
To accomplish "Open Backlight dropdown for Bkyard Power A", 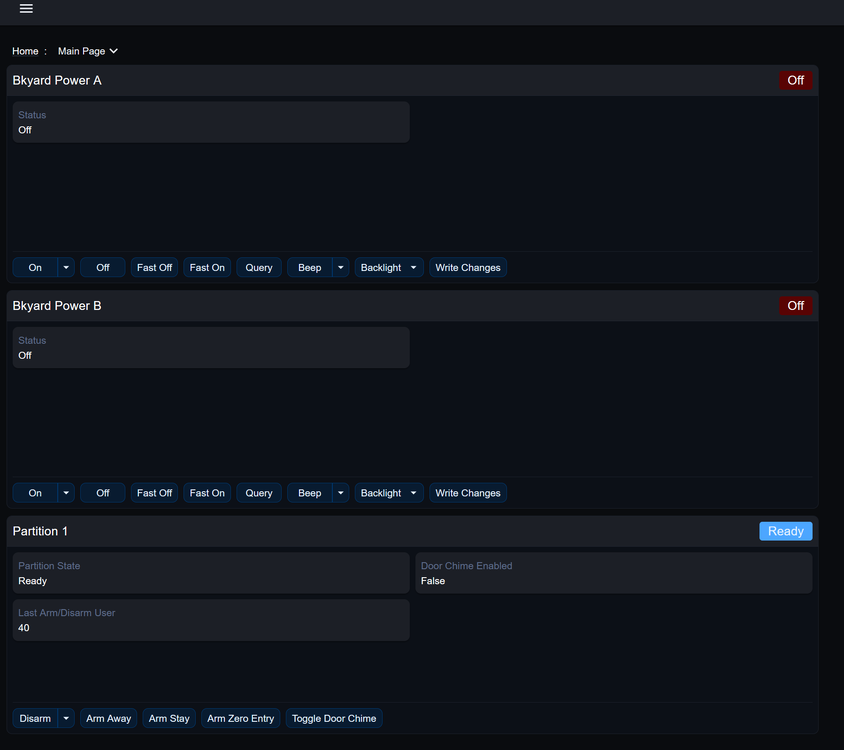I will coord(389,268).
